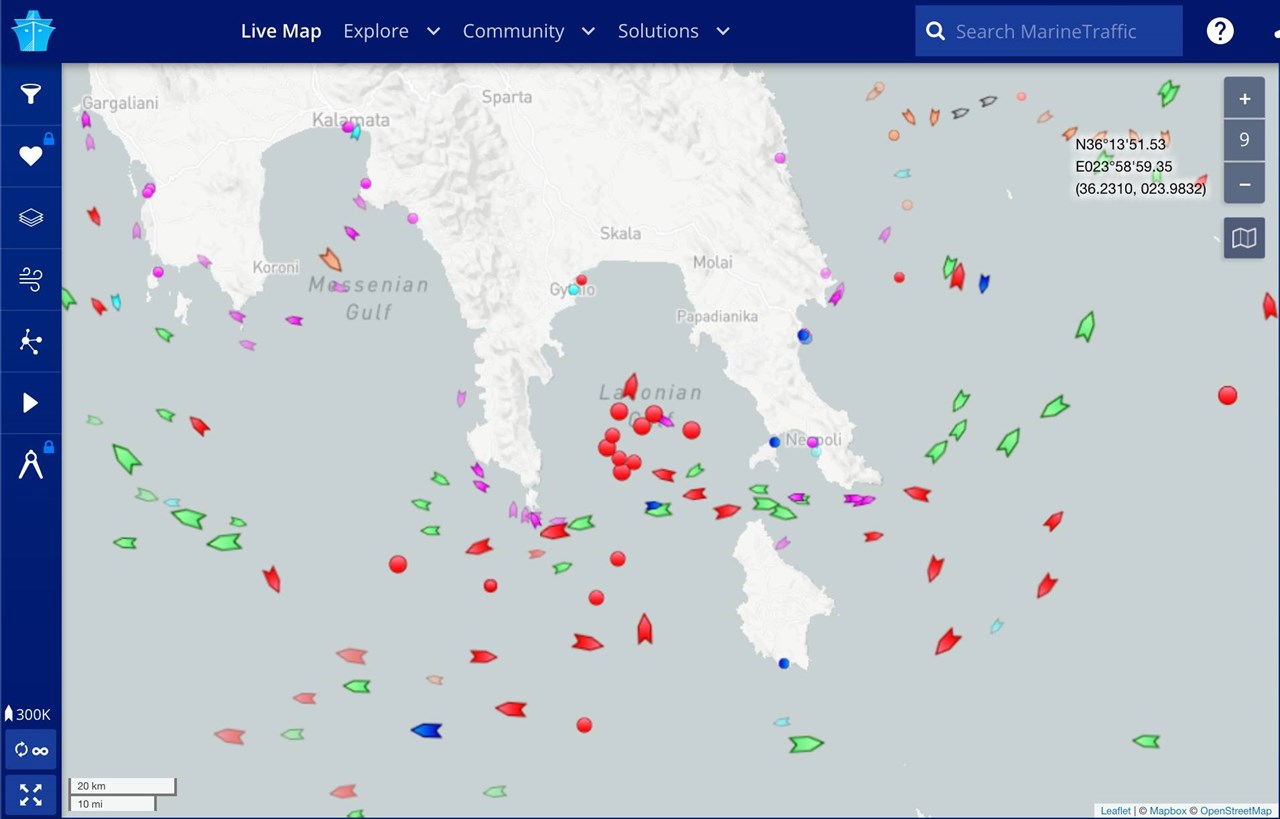The height and width of the screenshot is (819, 1280).
Task: Open help via the question mark icon
Action: click(1220, 31)
